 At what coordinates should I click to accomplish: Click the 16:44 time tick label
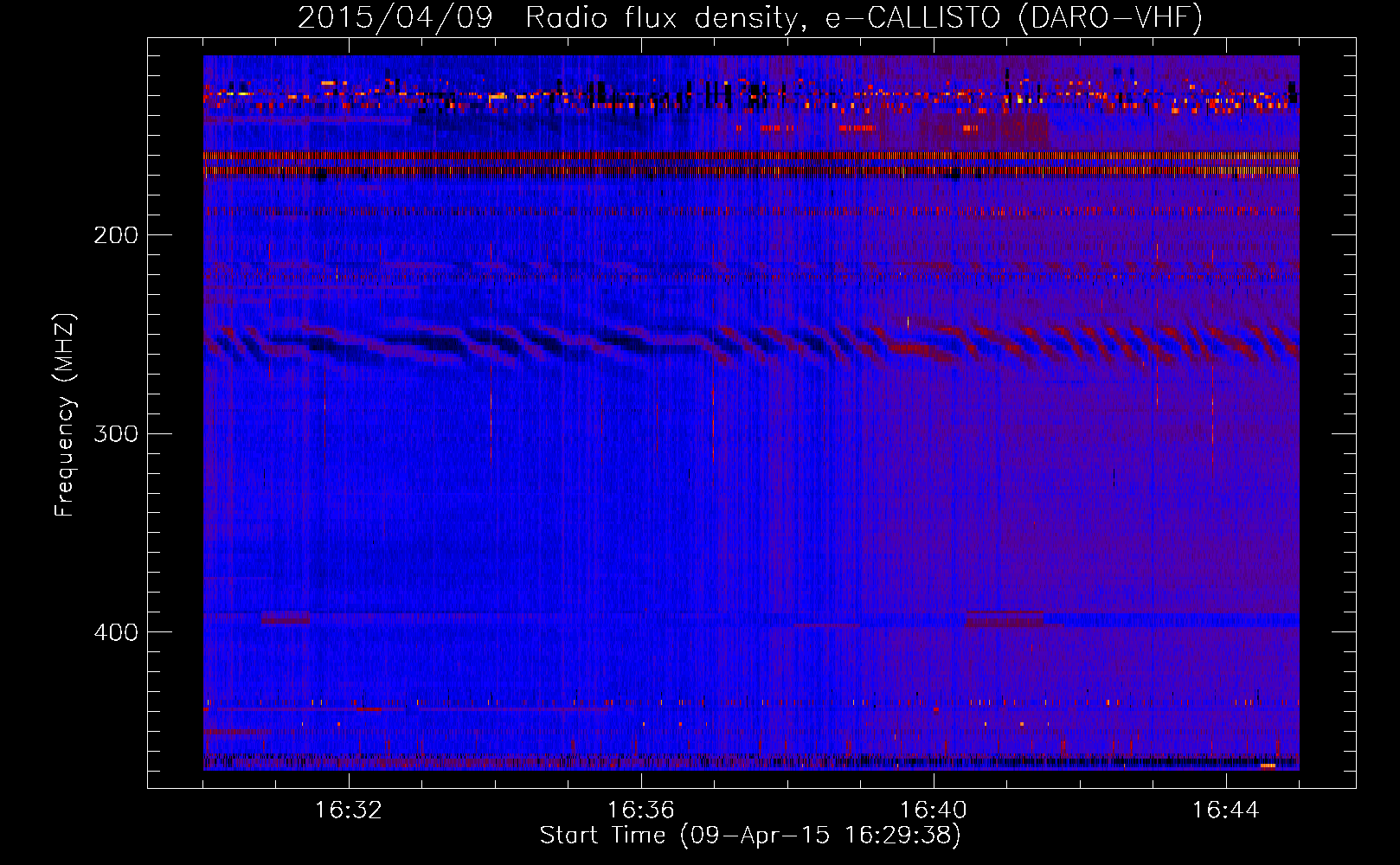(x=1226, y=811)
